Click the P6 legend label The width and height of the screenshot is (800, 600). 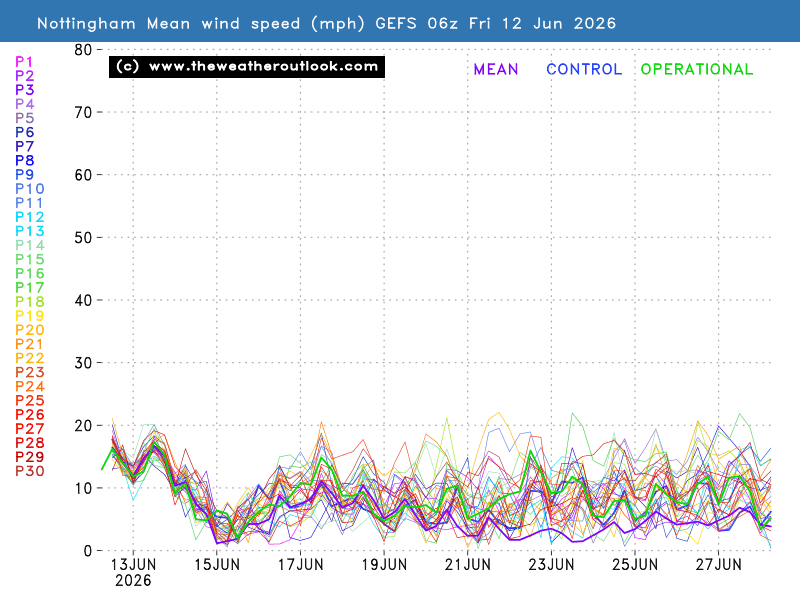pos(24,132)
